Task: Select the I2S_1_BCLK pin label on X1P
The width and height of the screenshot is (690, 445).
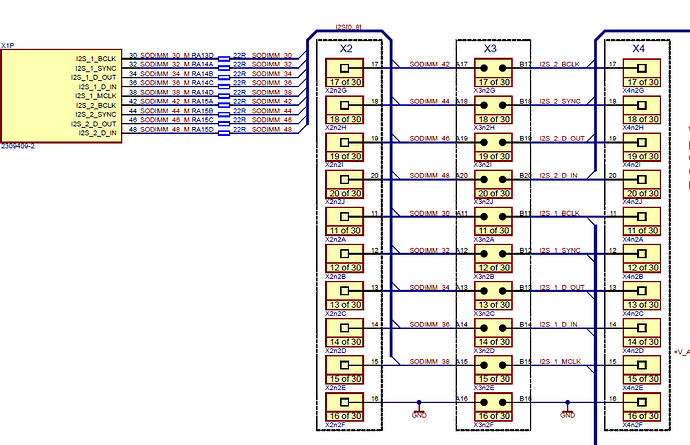Action: (x=97, y=60)
